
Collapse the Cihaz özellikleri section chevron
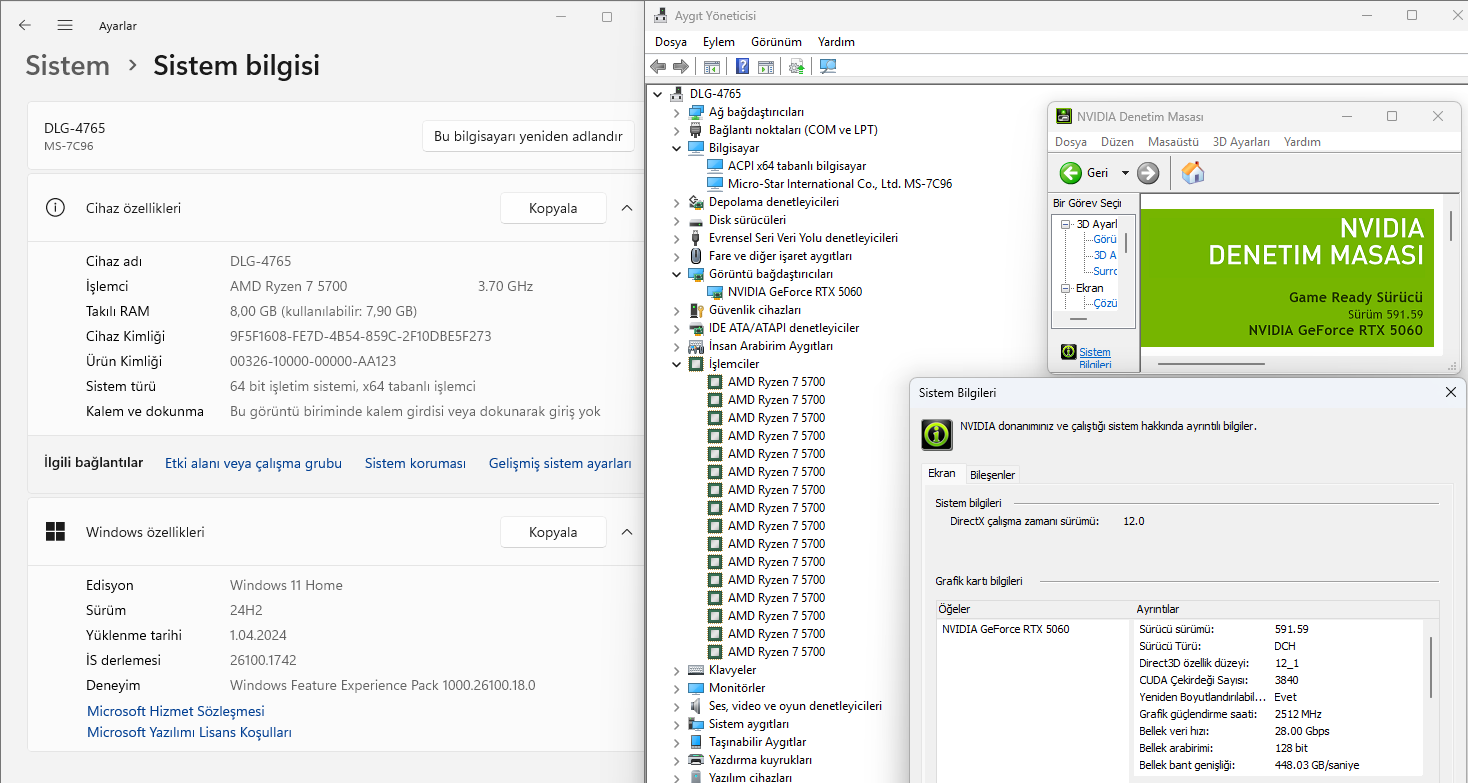(627, 208)
